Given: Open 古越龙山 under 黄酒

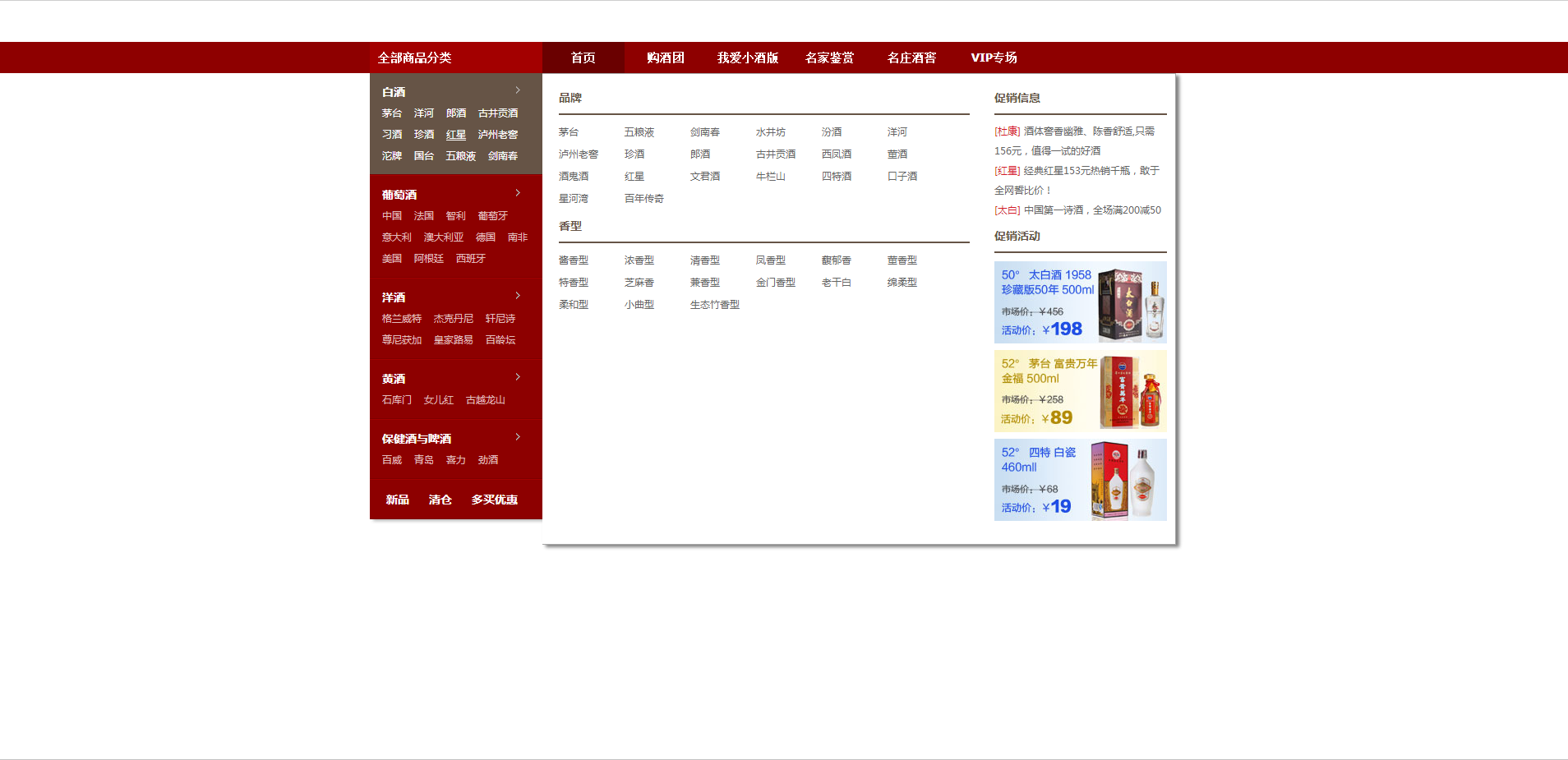Looking at the screenshot, I should (486, 400).
